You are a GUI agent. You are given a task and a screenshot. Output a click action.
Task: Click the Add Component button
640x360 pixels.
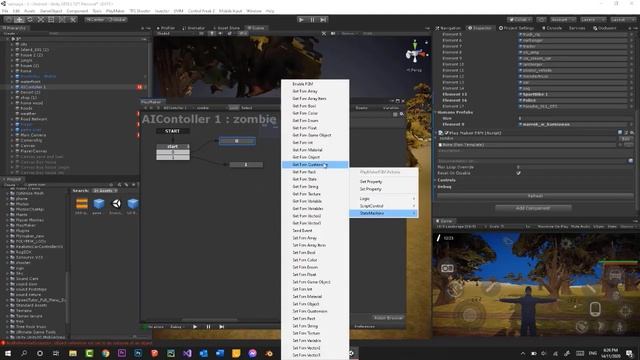[533, 208]
